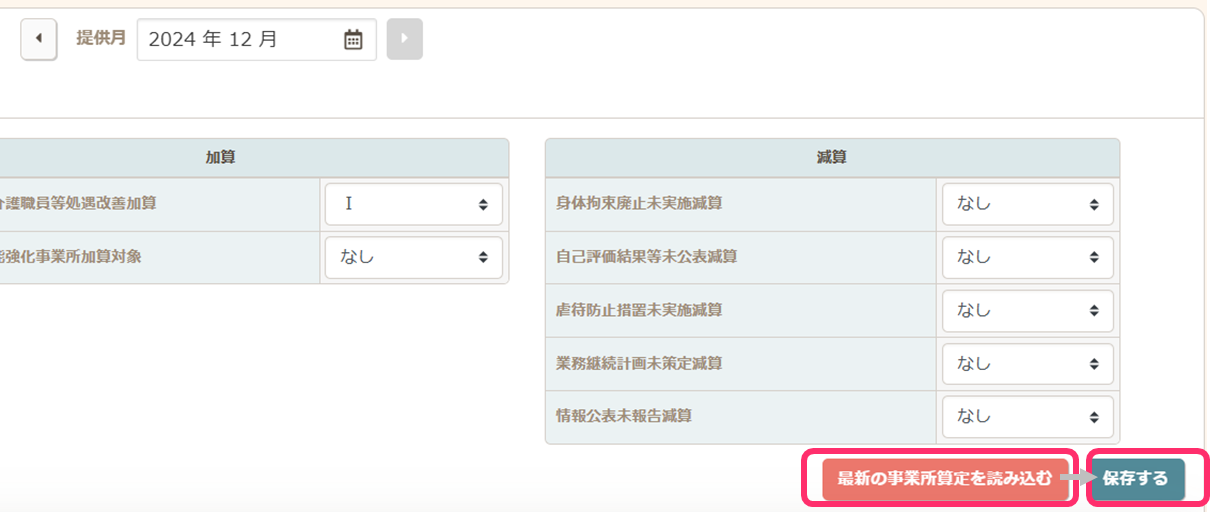The image size is (1210, 512).
Task: Expand the 自己評価結果等未公表減算 dropdown
Action: [1027, 257]
